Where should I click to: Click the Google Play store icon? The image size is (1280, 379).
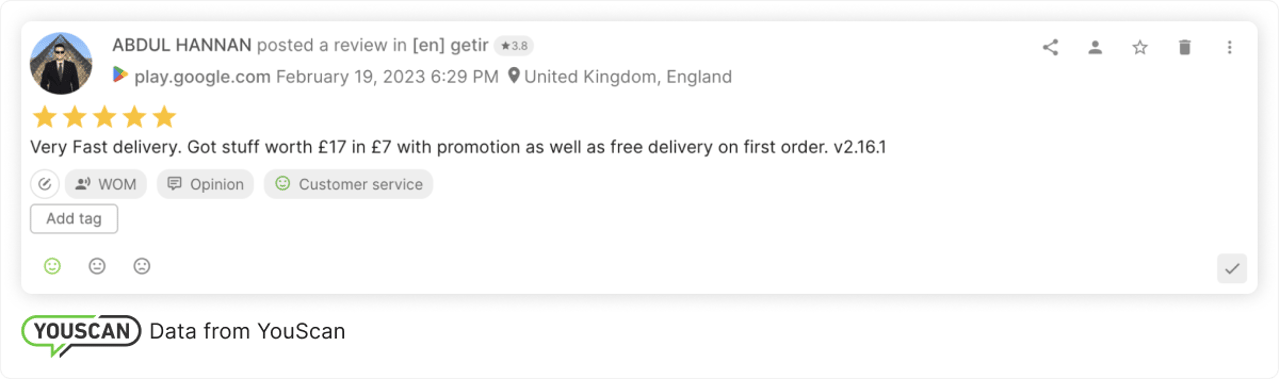(x=120, y=75)
